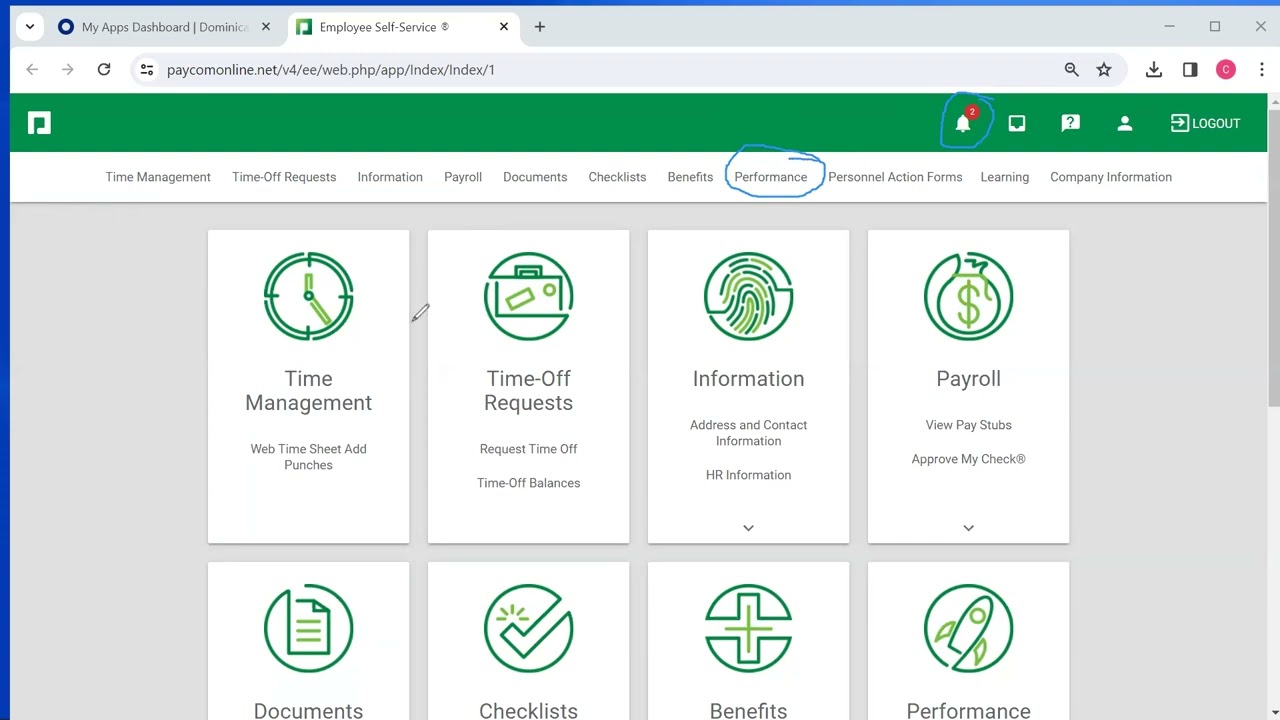
Task: Click the browser address bar URL
Action: click(x=331, y=70)
